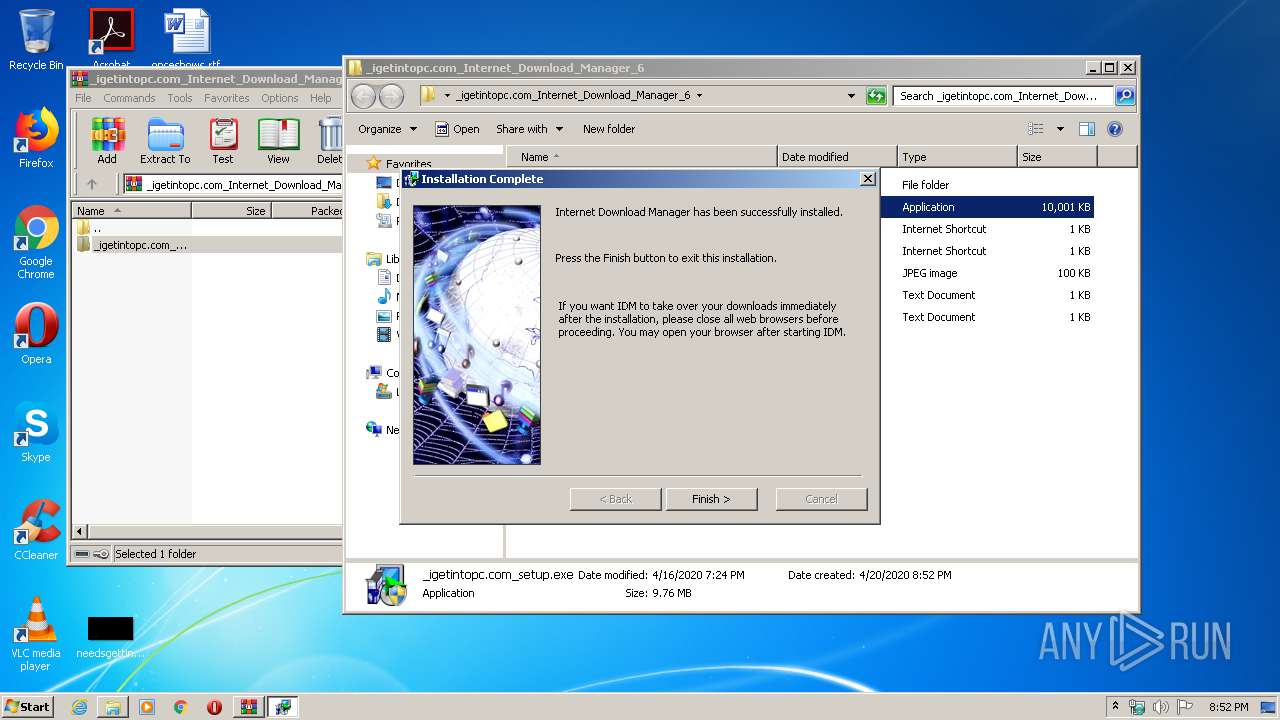Open VLC media player shortcut

[x=36, y=634]
